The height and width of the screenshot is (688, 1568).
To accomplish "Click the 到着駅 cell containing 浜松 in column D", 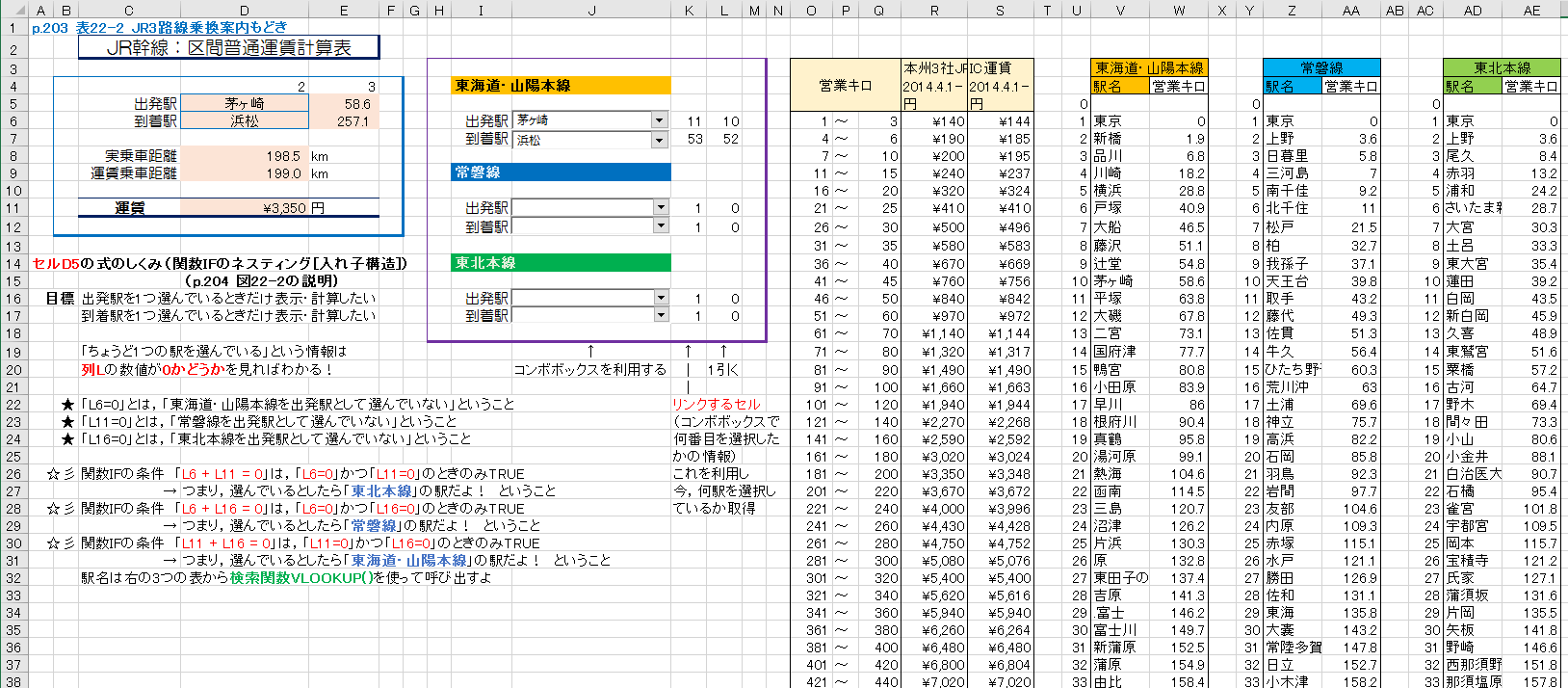I will click(245, 121).
